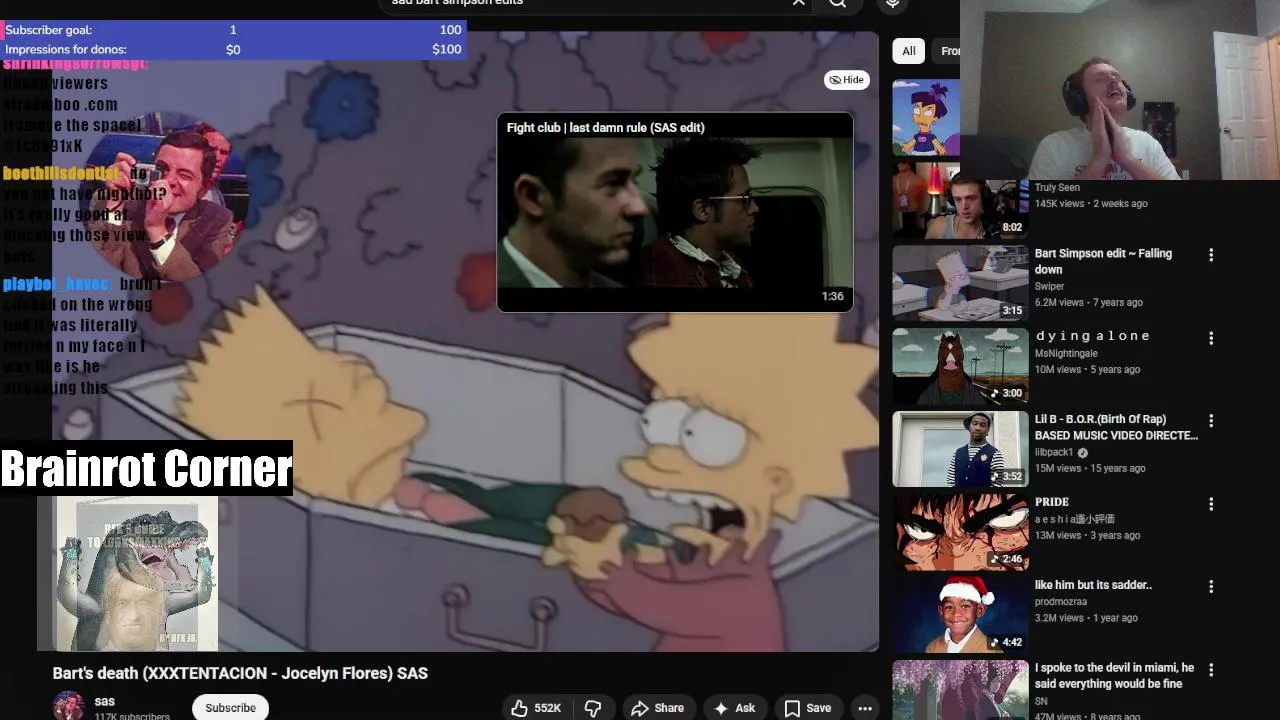This screenshot has width=1280, height=720.
Task: Open the Swiper channel name
Action: pyautogui.click(x=1049, y=286)
